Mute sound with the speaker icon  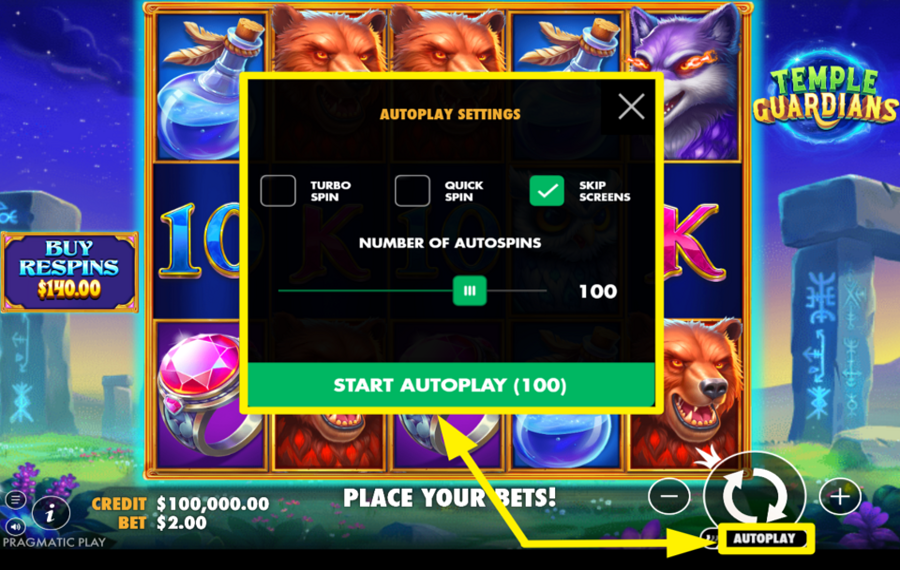point(15,526)
